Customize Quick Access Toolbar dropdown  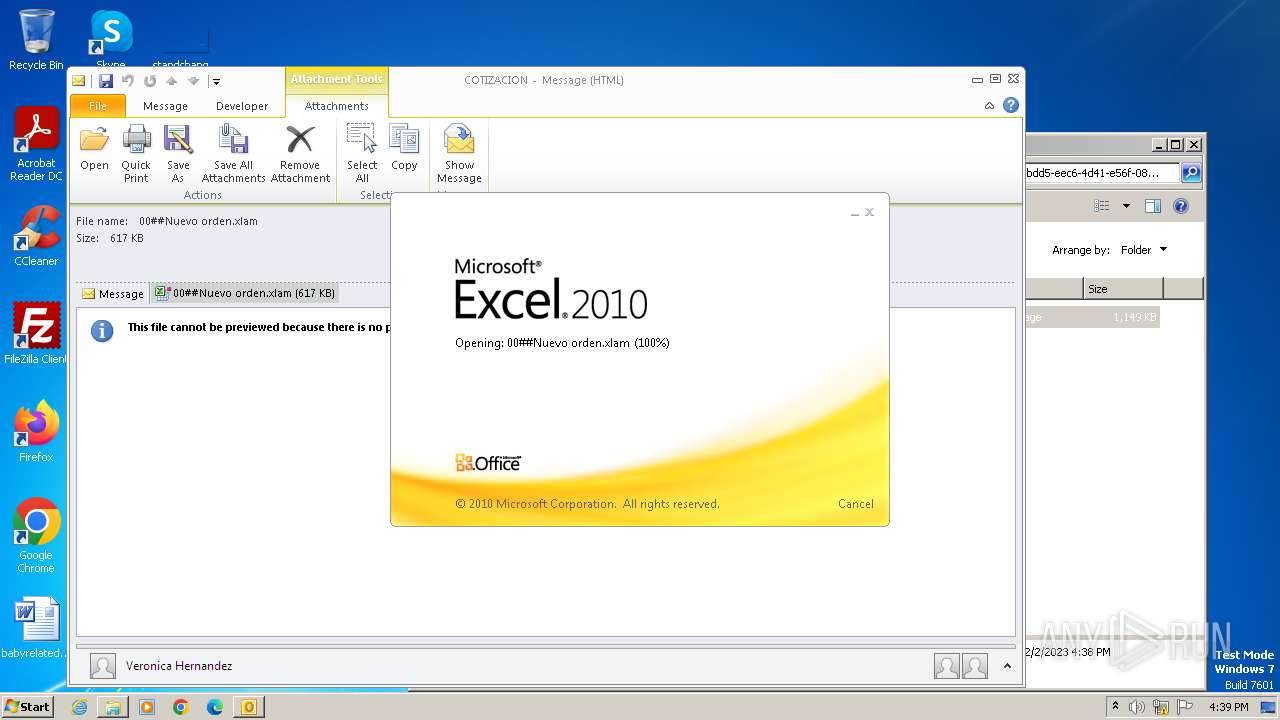[x=216, y=82]
